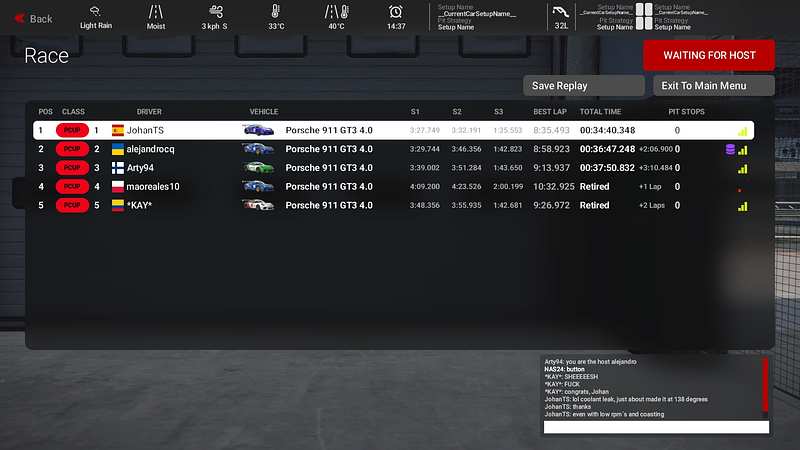The width and height of the screenshot is (800, 450).
Task: Click best lap 9:26.972
Action: [552, 205]
